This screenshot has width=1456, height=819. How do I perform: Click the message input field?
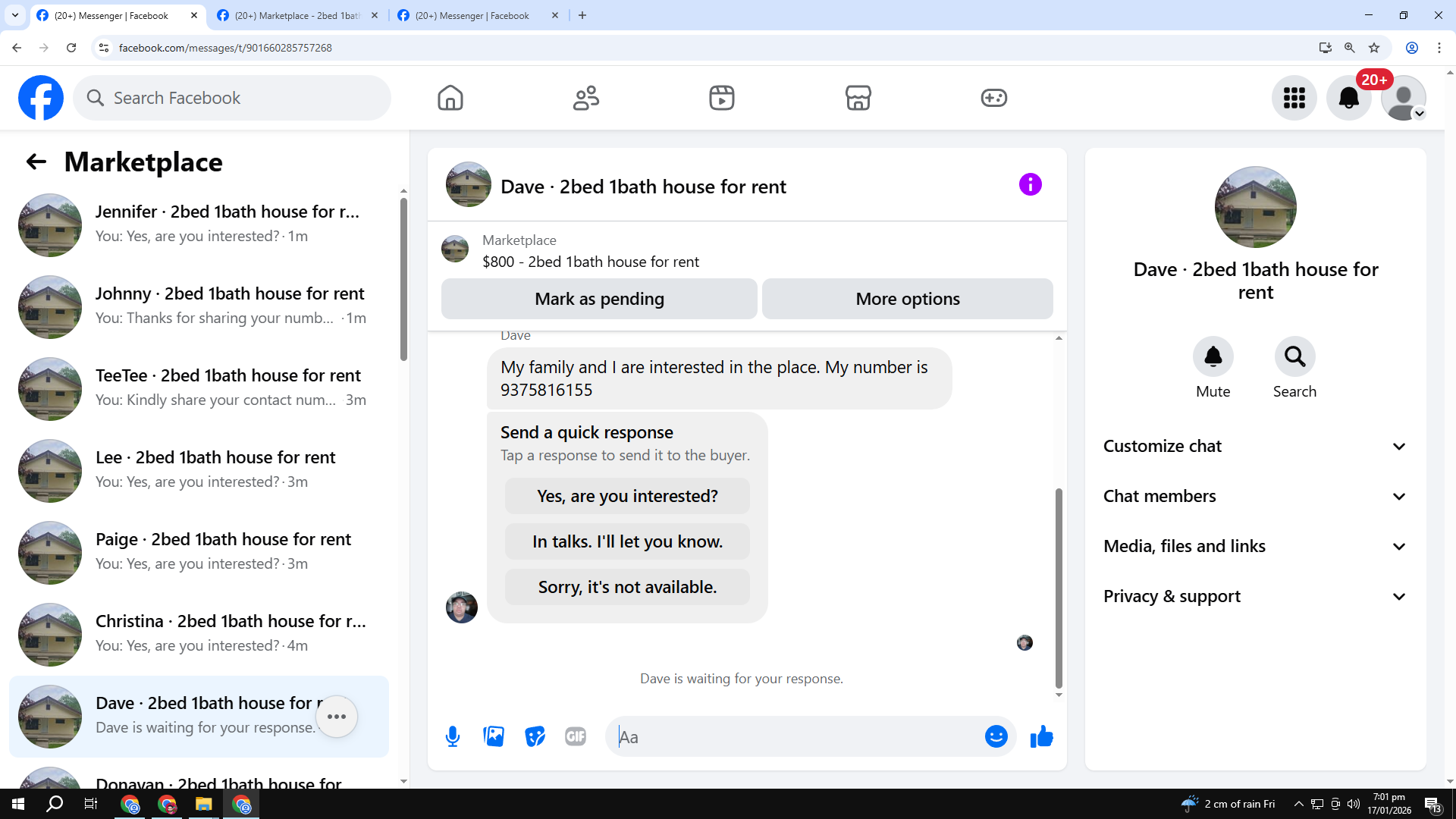pyautogui.click(x=796, y=737)
